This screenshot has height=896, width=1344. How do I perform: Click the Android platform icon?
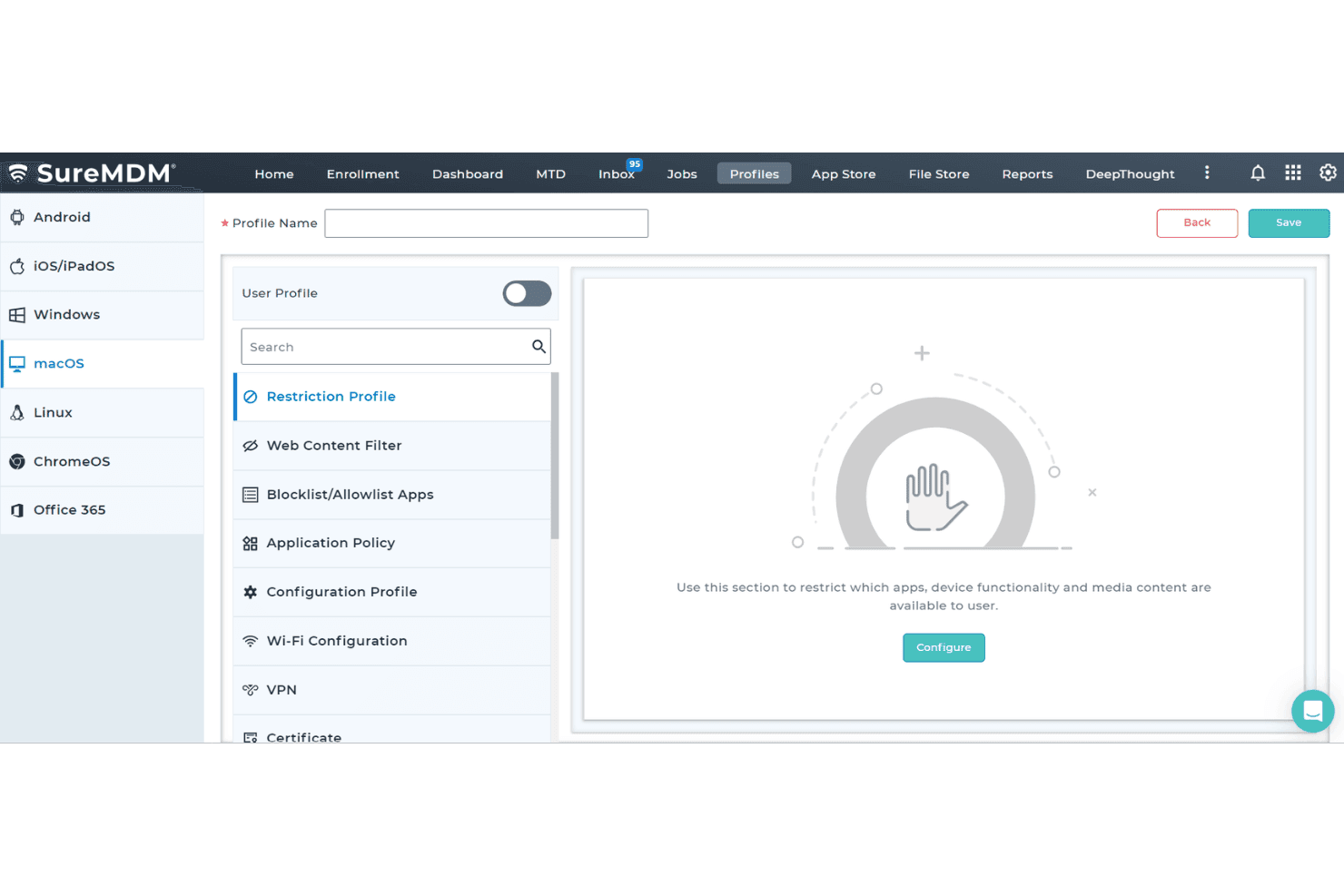click(17, 217)
